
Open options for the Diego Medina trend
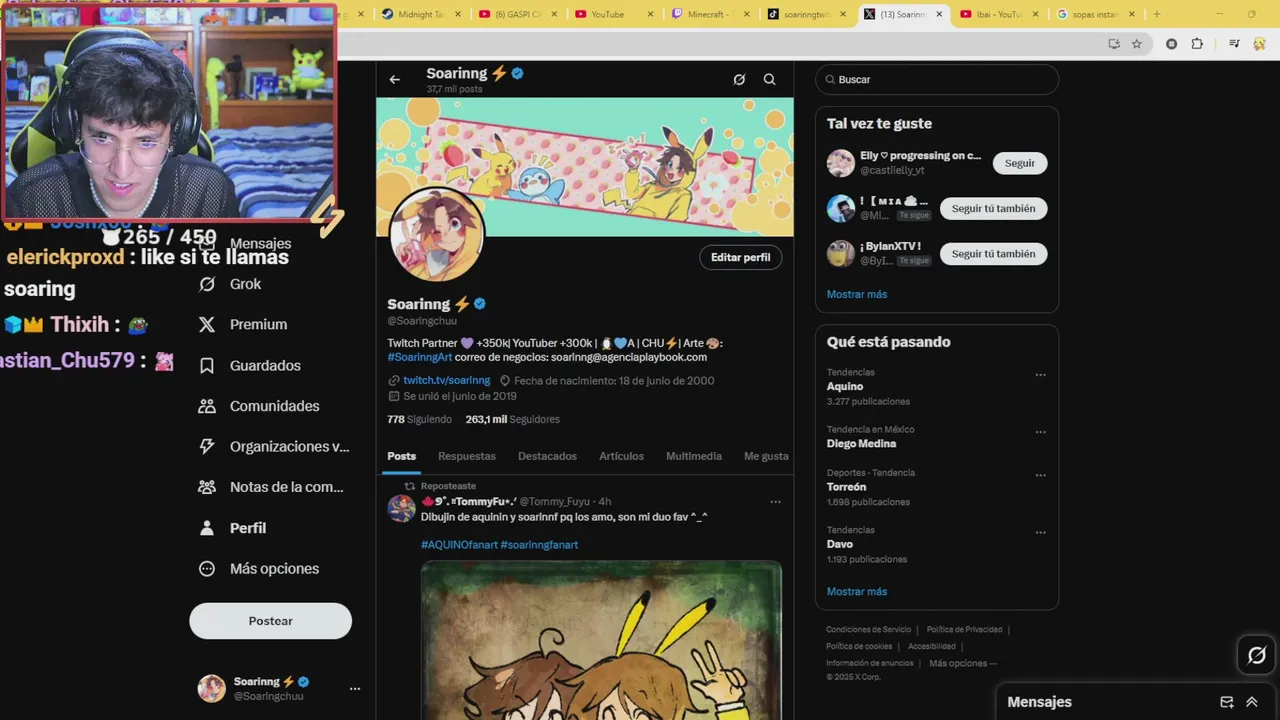[x=1040, y=432]
